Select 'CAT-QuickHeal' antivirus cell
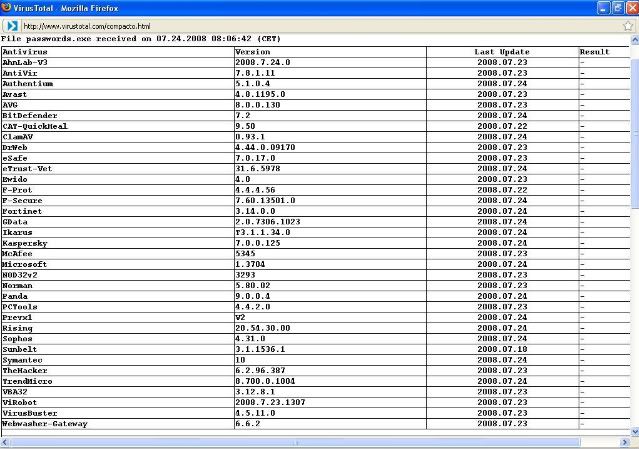Viewport: 639px width, 449px height. point(118,126)
